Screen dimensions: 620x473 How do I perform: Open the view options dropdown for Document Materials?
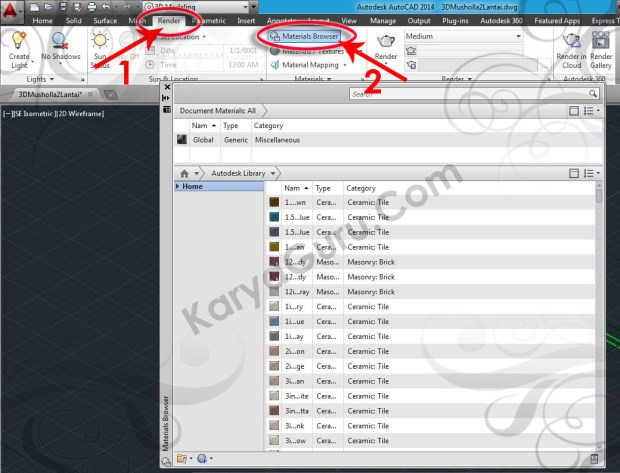click(592, 111)
